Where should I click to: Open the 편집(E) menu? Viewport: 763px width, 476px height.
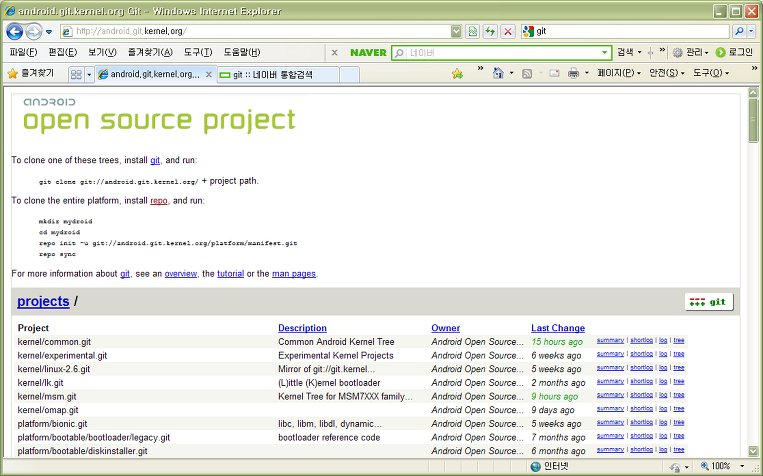click(x=62, y=52)
